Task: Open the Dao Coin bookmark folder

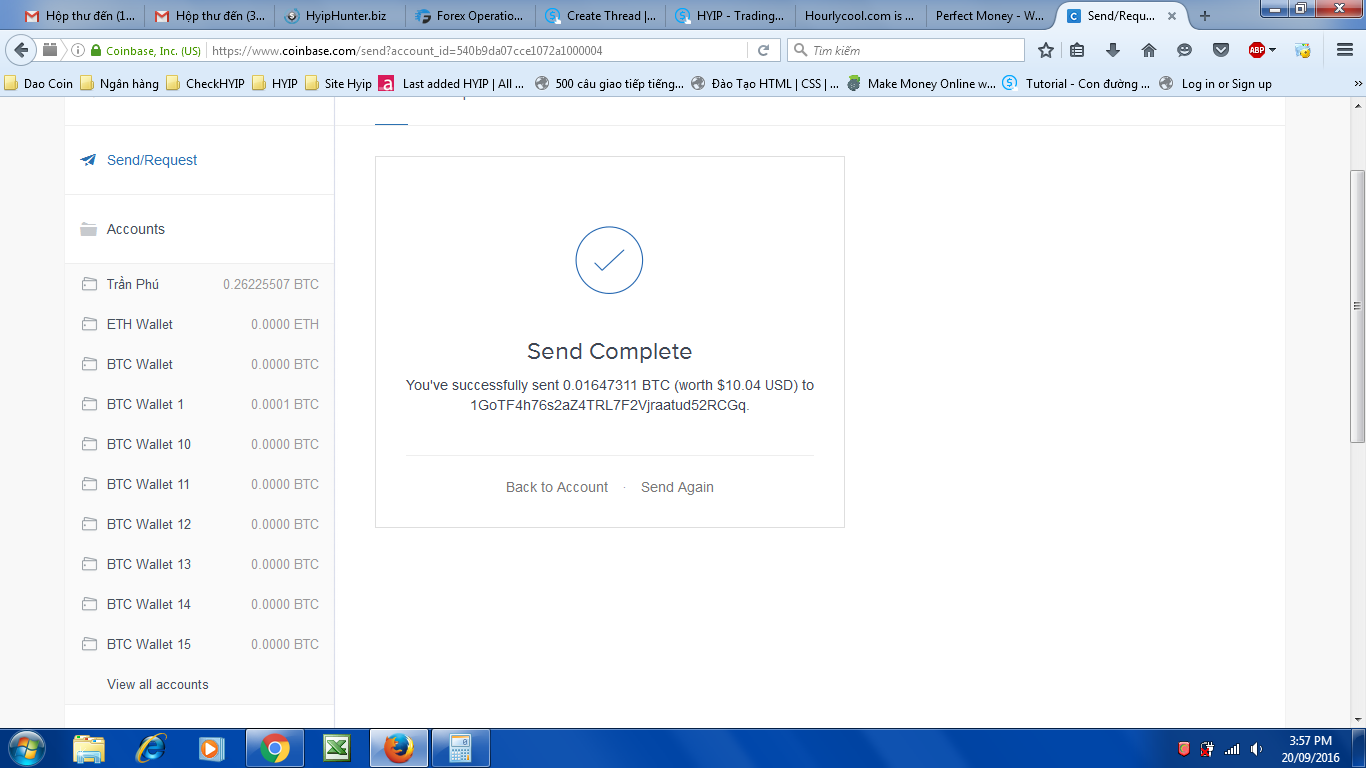Action: pos(39,84)
